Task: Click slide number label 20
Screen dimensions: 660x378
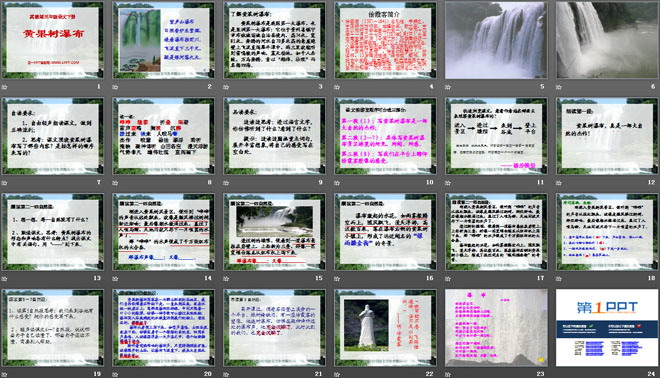Action: 208,374
